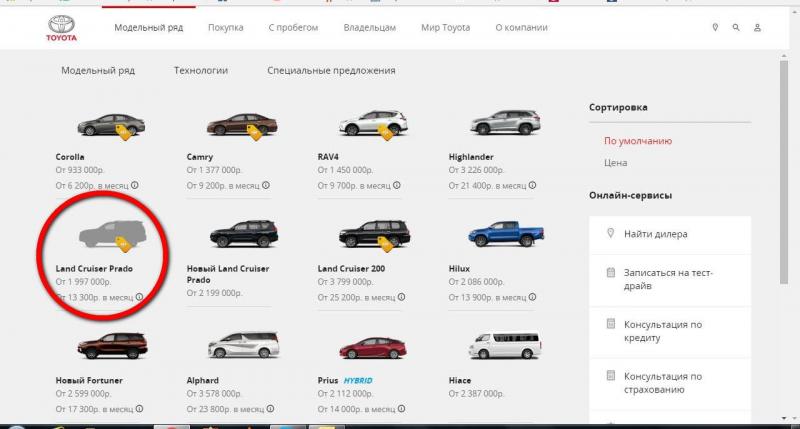Screen dimensions: 800x429
Task: Open the О компании menu
Action: (521, 28)
